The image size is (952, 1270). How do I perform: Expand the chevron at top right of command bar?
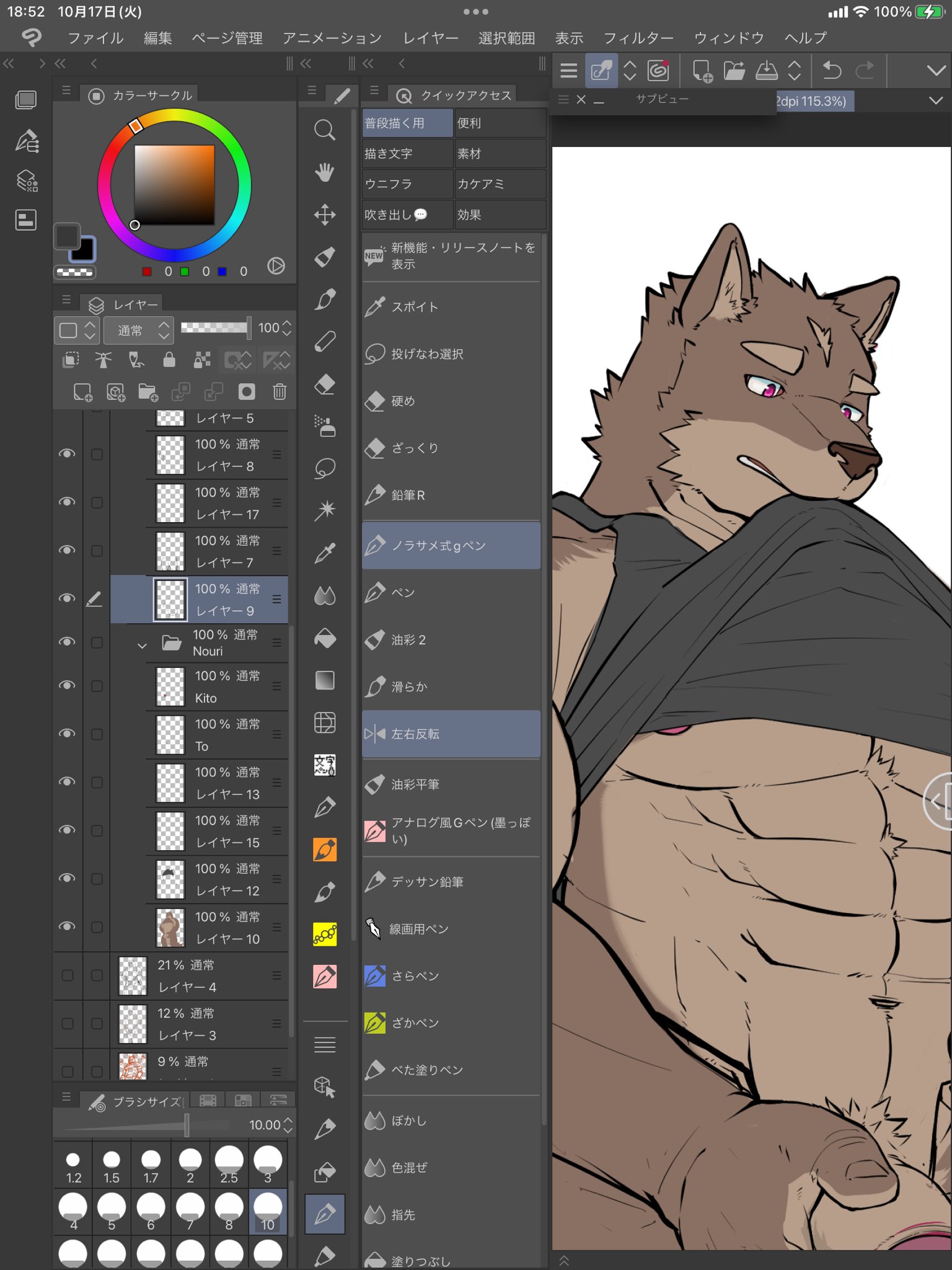[935, 71]
